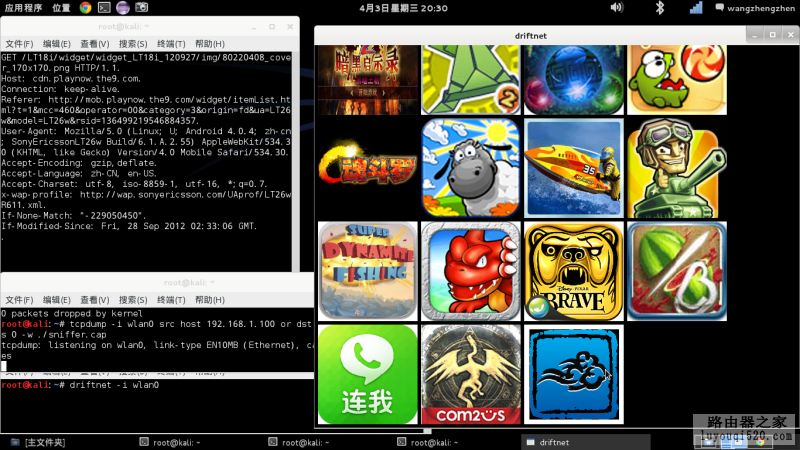Open 终端(T) menu in upper terminal

(171, 44)
